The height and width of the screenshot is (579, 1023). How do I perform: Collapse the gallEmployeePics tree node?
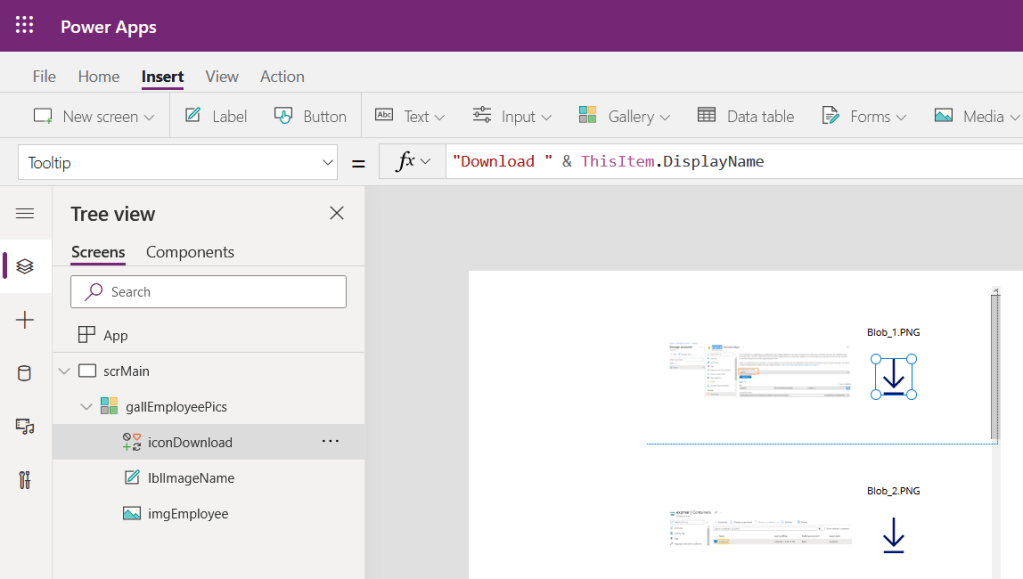tap(87, 407)
